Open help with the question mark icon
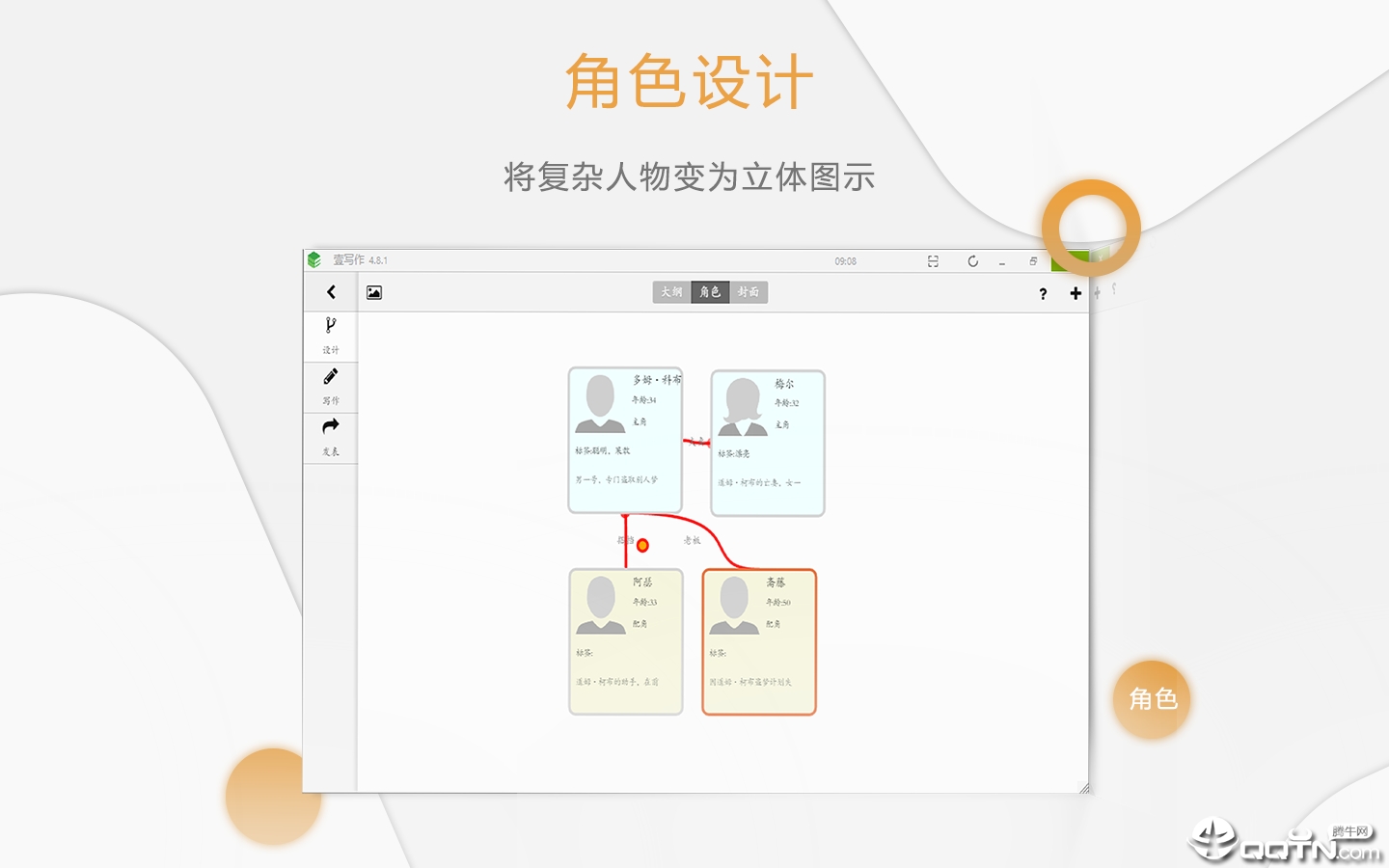Image resolution: width=1389 pixels, height=868 pixels. click(x=1043, y=294)
